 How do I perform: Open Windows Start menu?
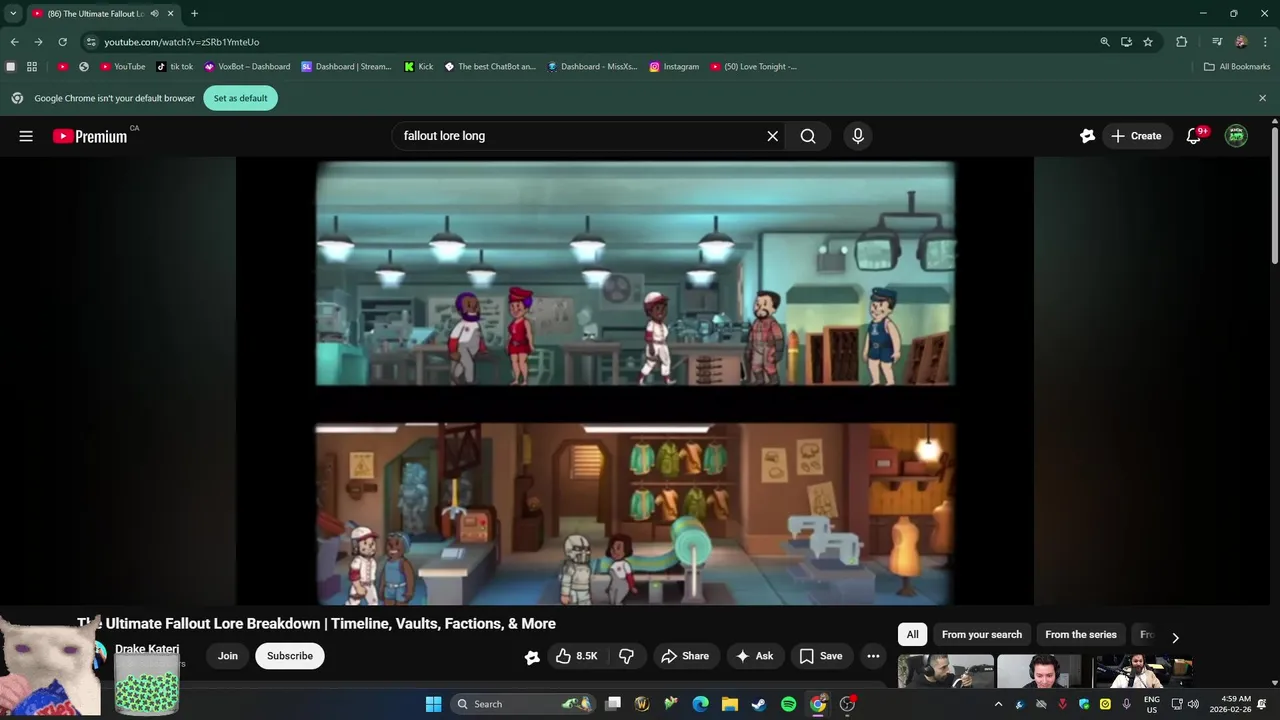click(x=433, y=704)
